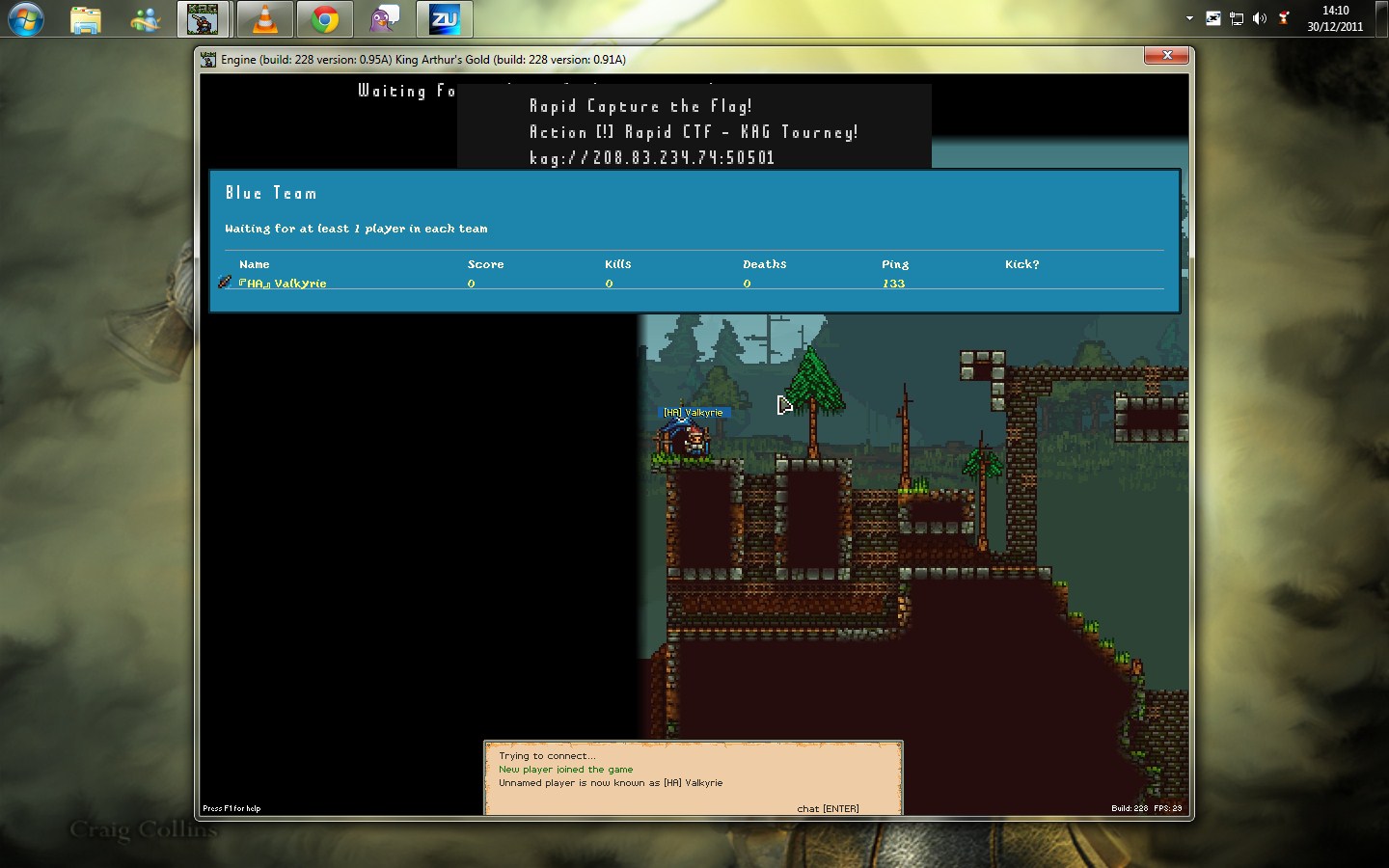Screen dimensions: 1389x868
Task: Open Pidgin messenger from the taskbar
Action: click(x=385, y=19)
